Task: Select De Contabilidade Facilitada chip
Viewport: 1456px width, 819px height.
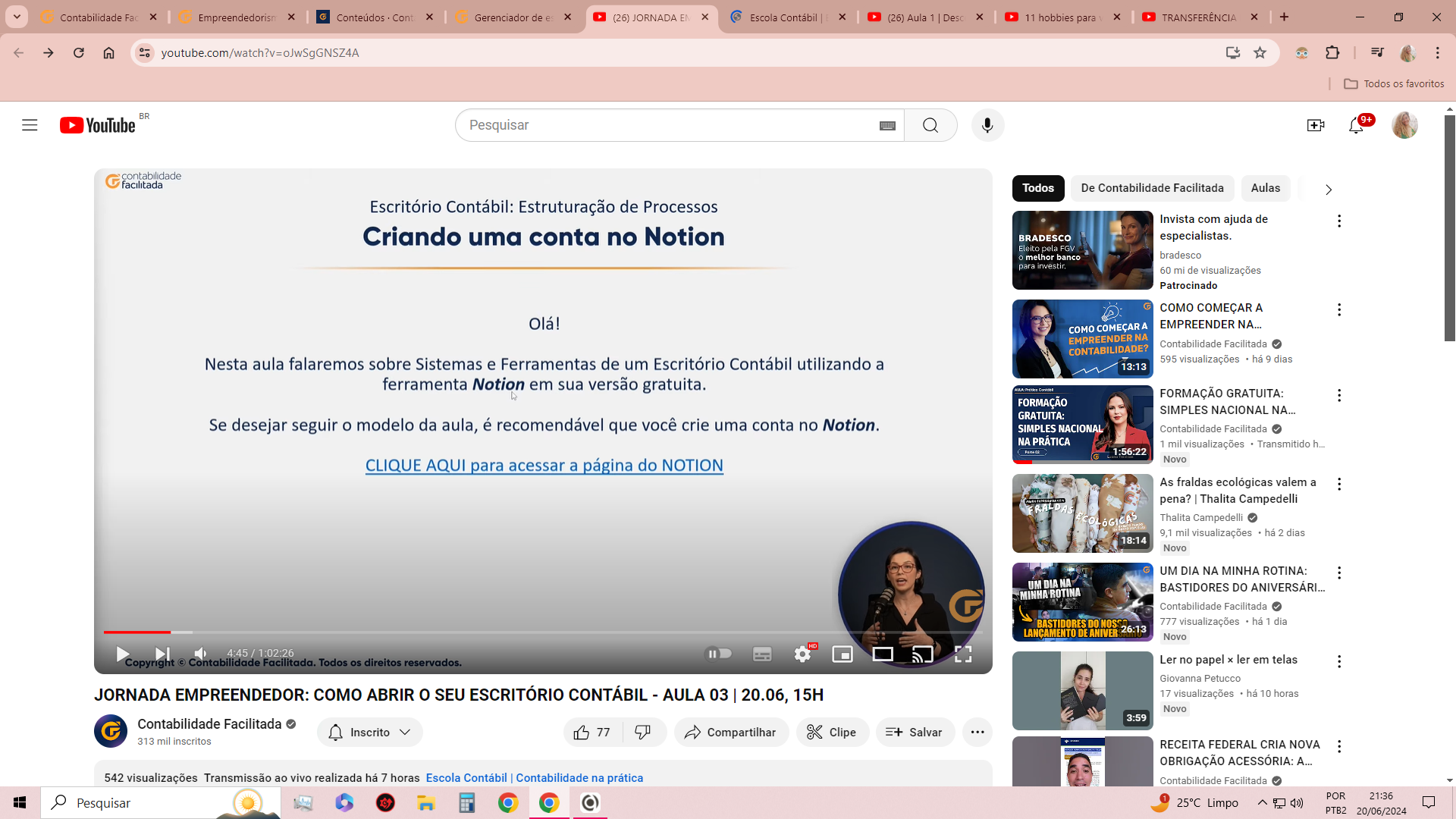Action: click(1152, 188)
